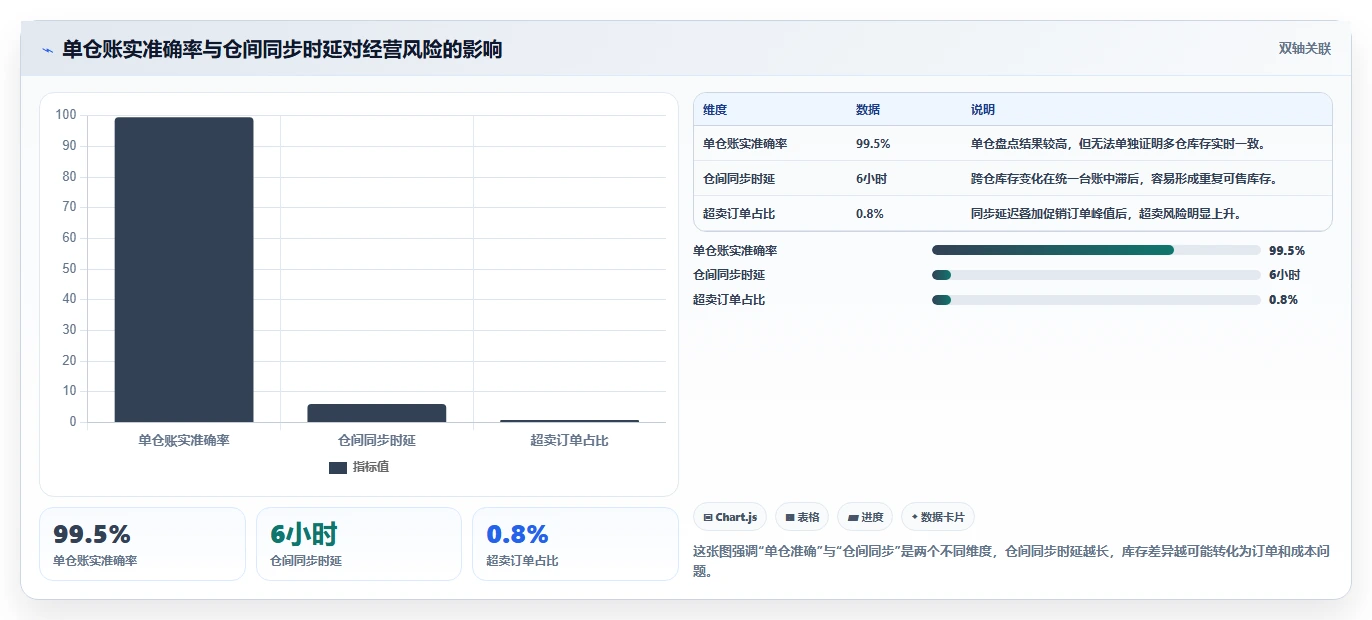Image resolution: width=1372 pixels, height=620 pixels.
Task: Click the Chart.js tag icon
Action: coord(708,518)
